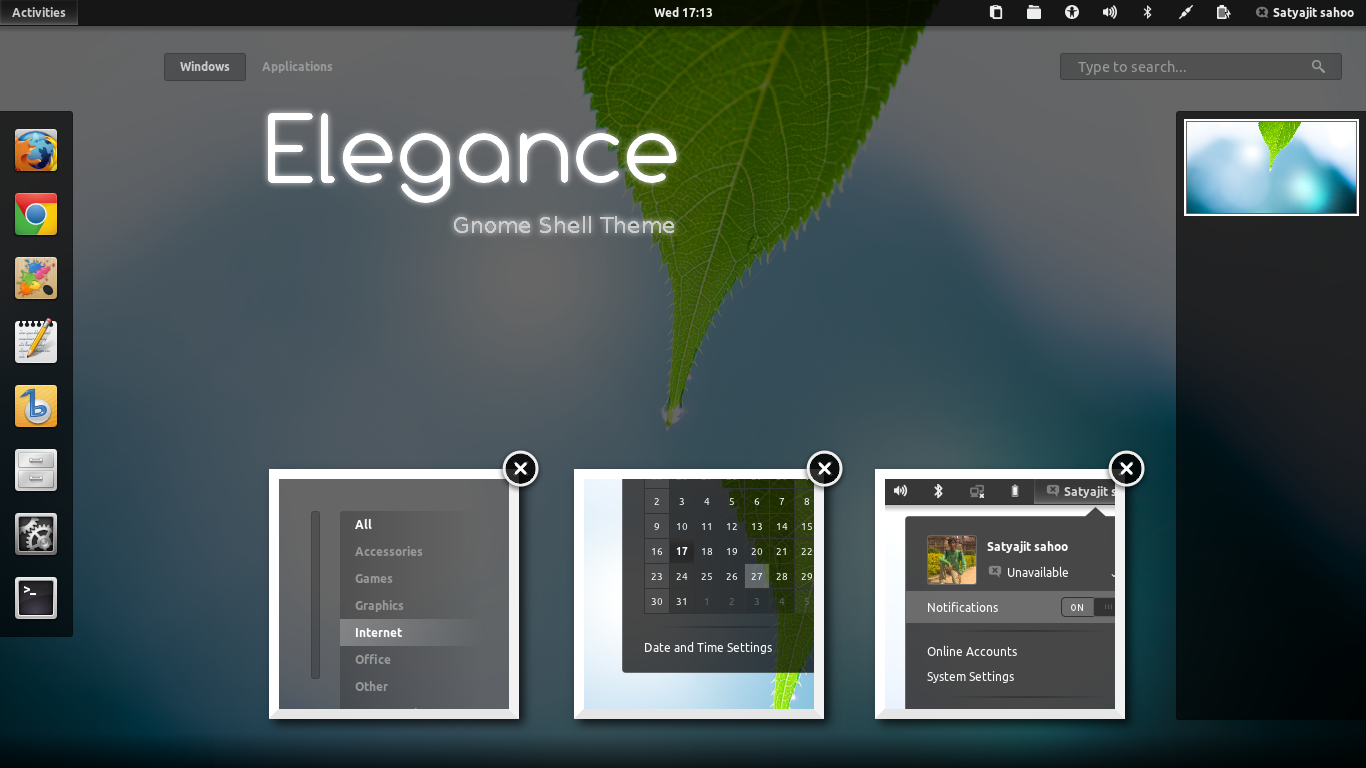
Task: Click display icon inside user menu thumbnail
Action: point(977,491)
